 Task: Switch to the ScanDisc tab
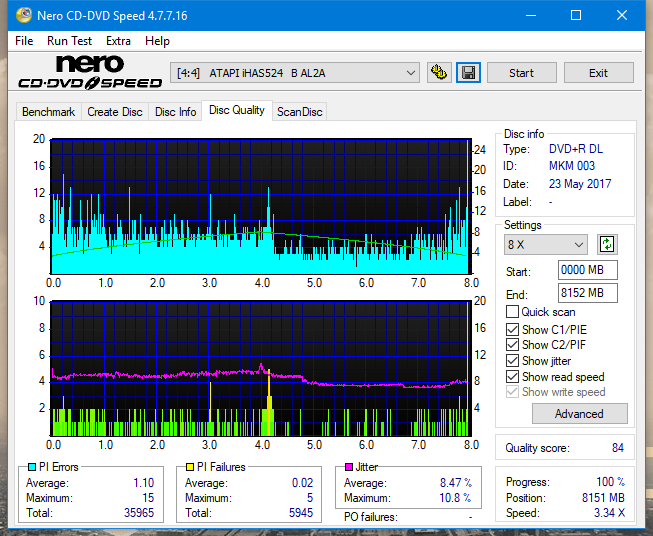299,112
